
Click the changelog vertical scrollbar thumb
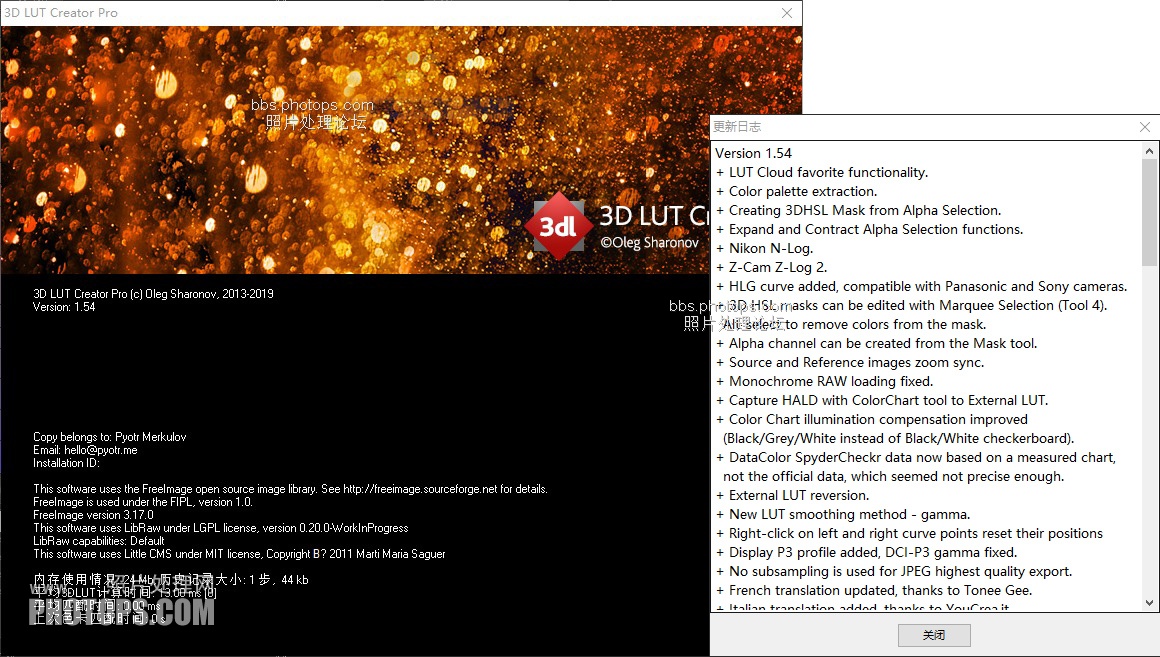click(x=1149, y=212)
